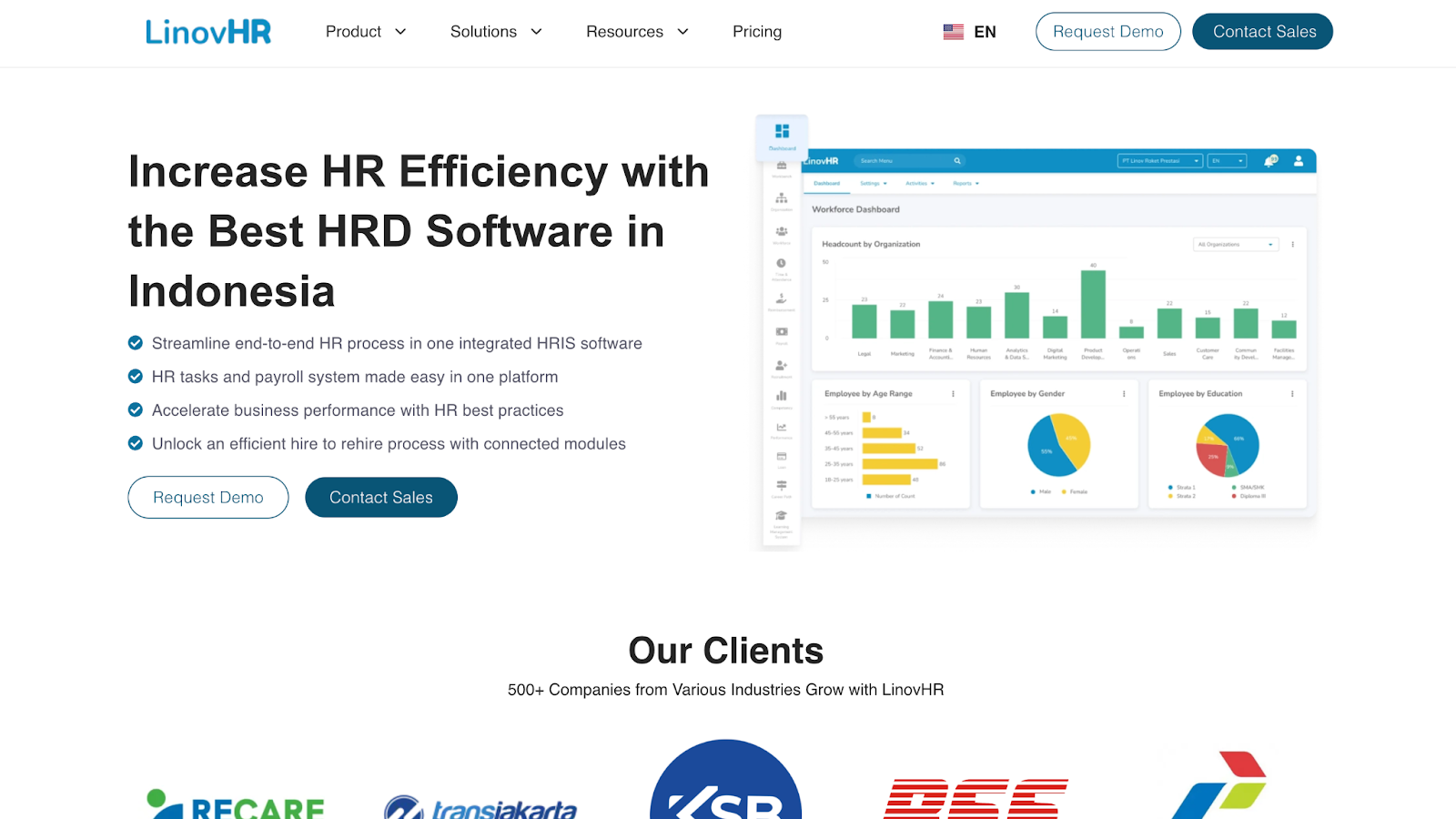
Task: Click the notification bell in the dashboard preview
Action: [x=1270, y=161]
